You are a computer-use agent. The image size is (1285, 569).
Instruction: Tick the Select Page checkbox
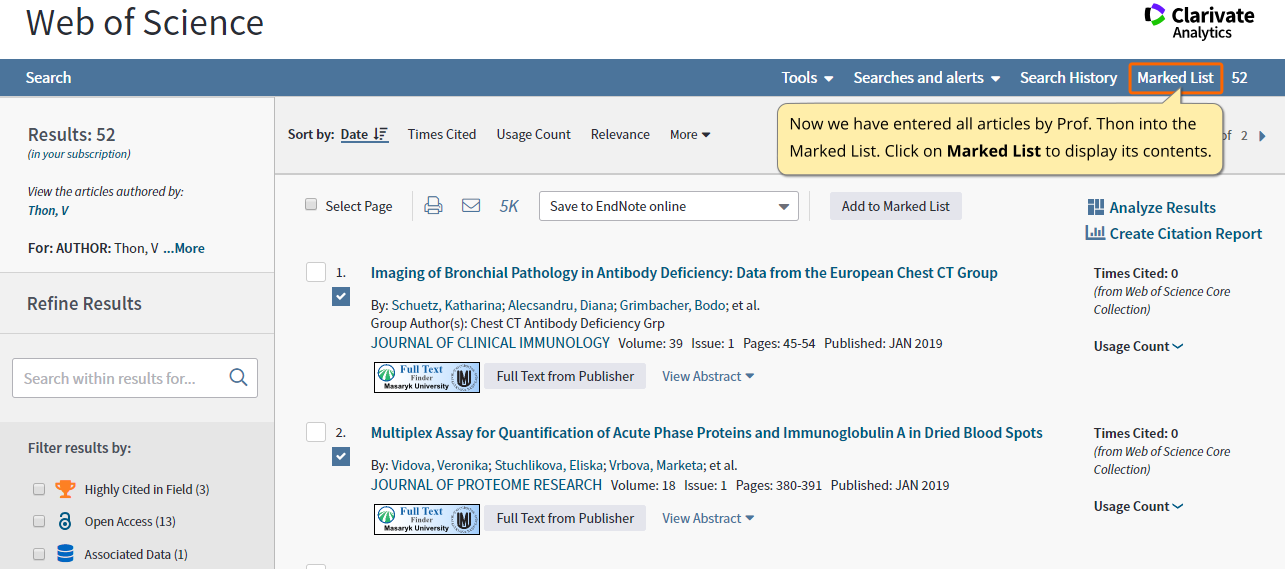click(311, 205)
